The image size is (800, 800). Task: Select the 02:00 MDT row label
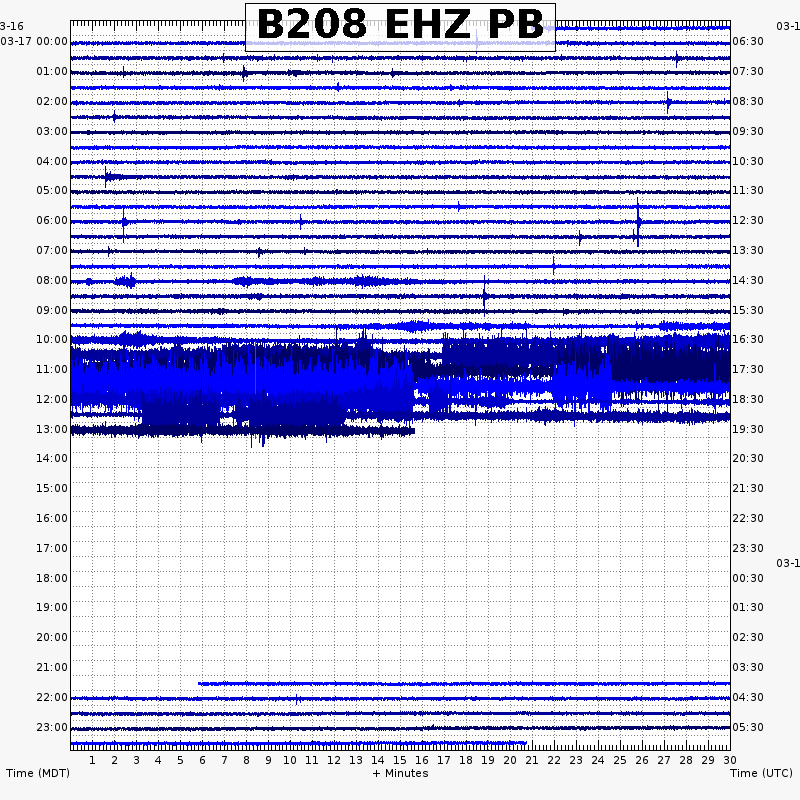[52, 102]
